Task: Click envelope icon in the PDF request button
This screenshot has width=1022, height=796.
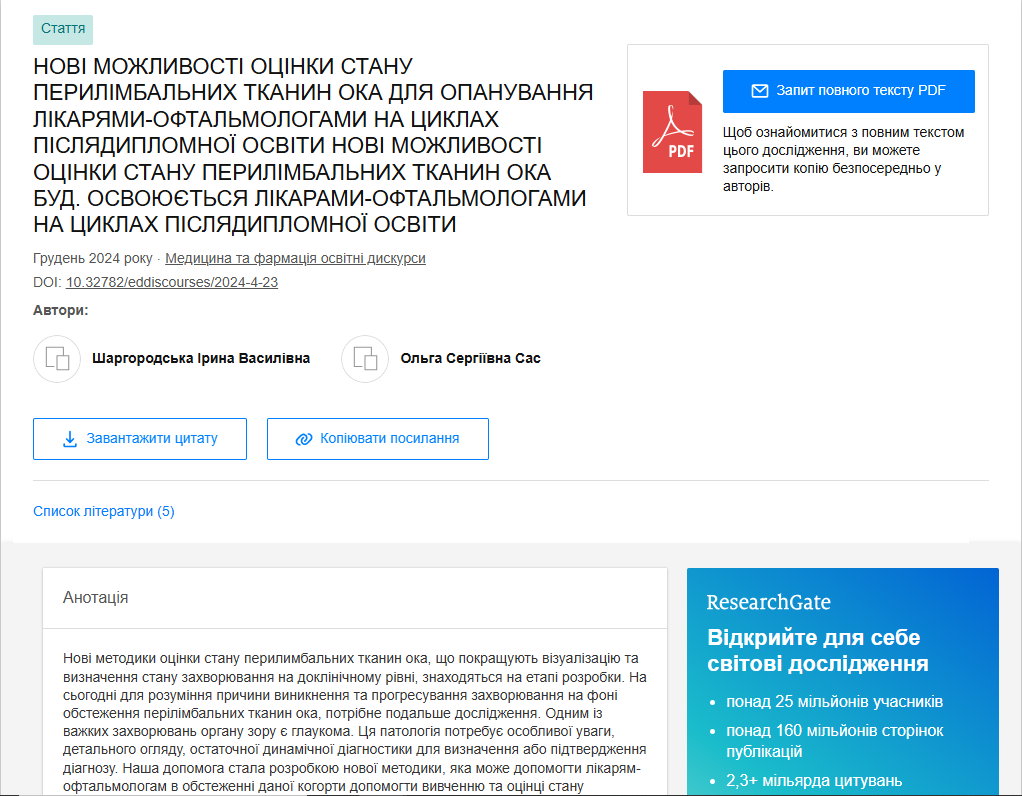Action: [x=760, y=91]
